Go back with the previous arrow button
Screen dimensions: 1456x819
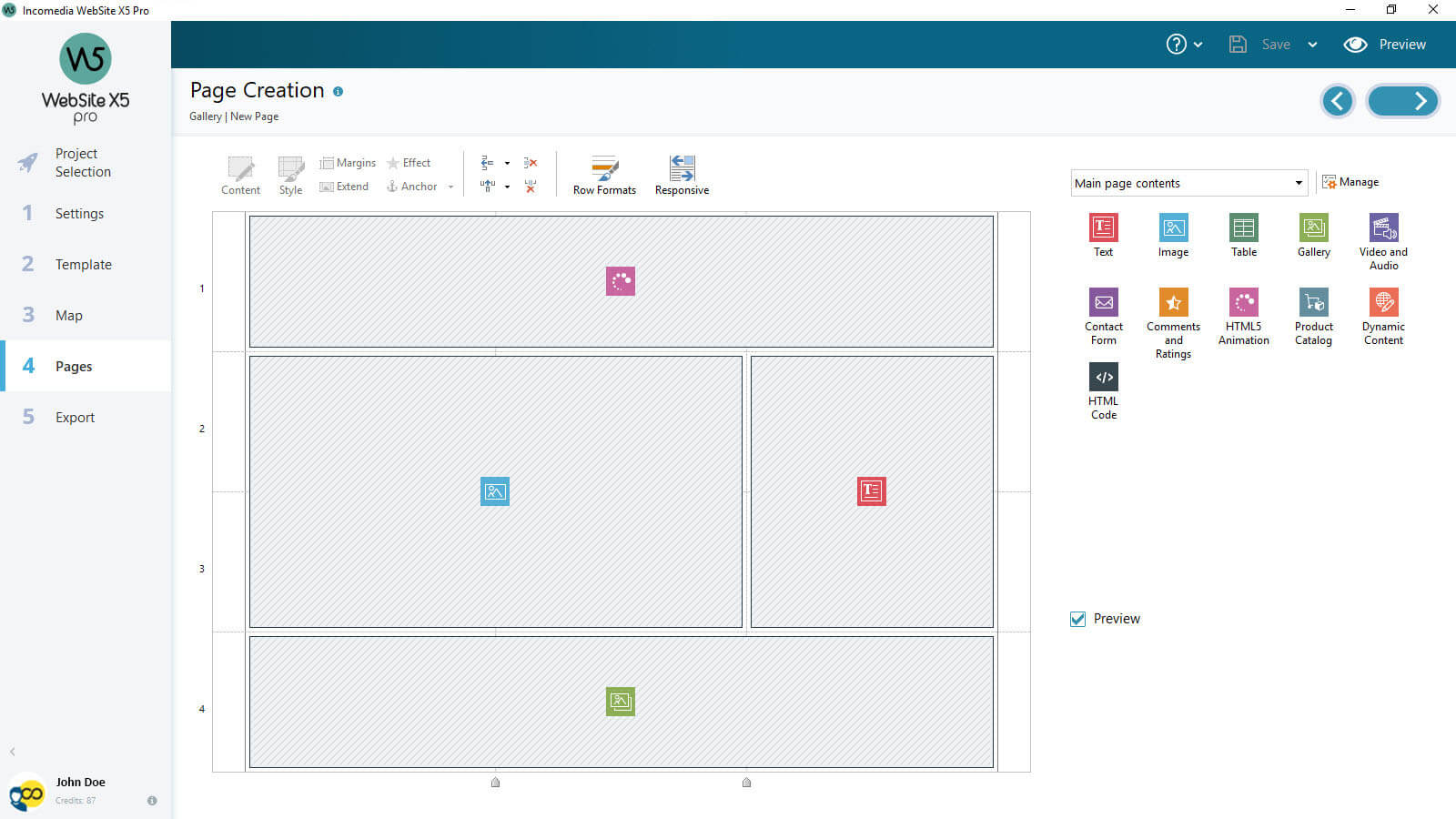tap(1338, 101)
